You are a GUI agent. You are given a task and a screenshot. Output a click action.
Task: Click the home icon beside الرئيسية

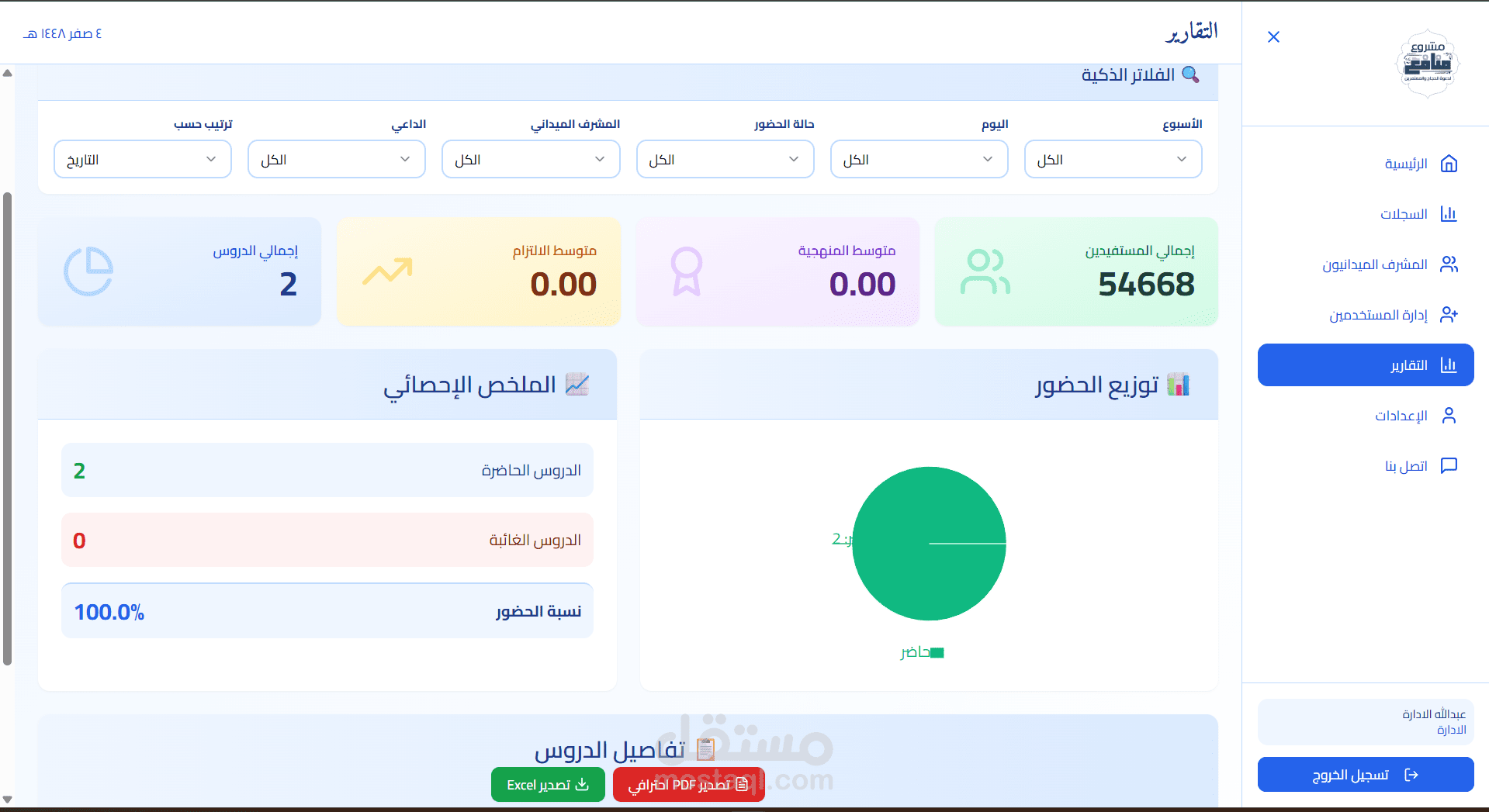tap(1449, 164)
